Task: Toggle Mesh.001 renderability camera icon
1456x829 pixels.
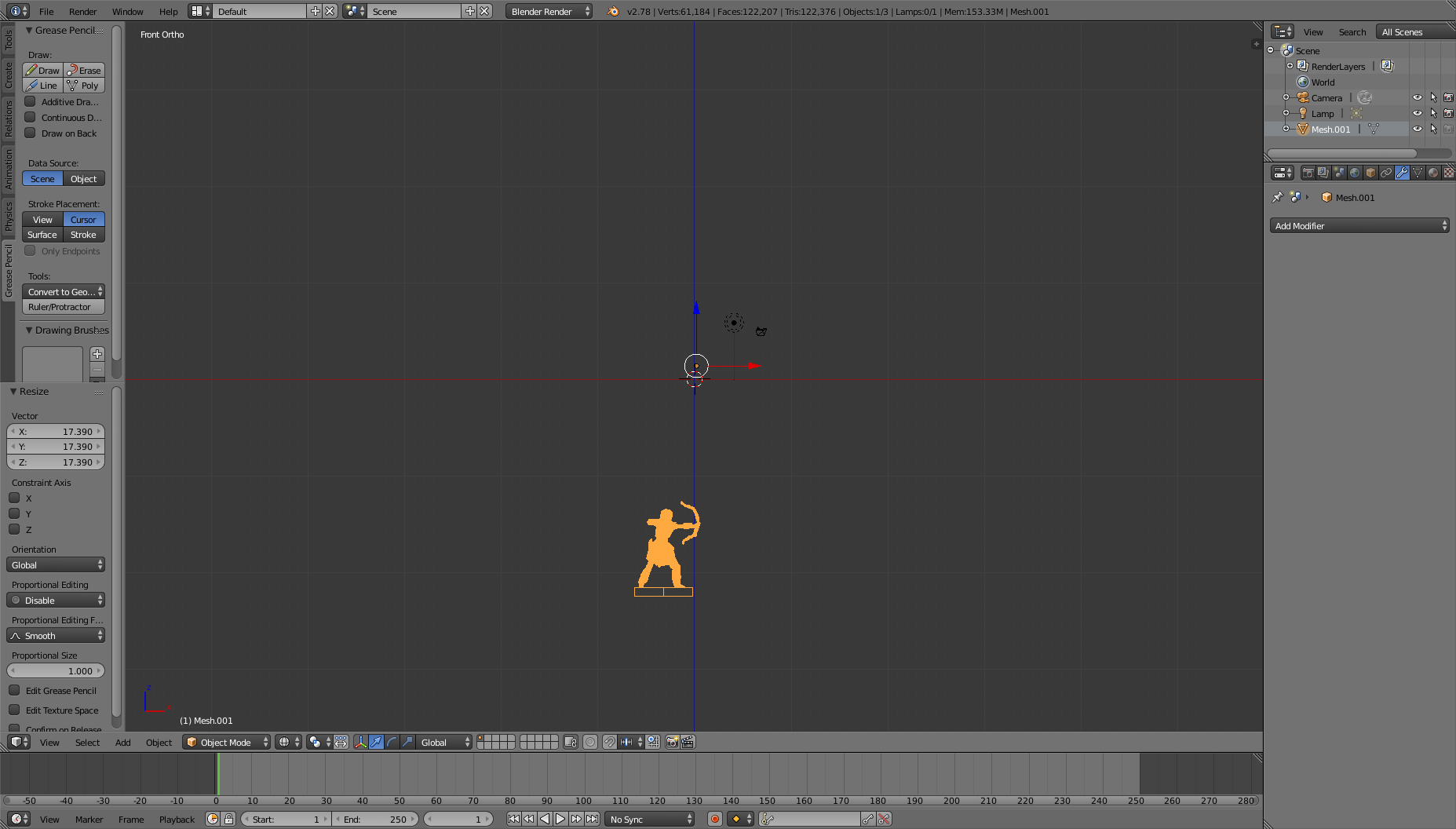Action: tap(1449, 129)
